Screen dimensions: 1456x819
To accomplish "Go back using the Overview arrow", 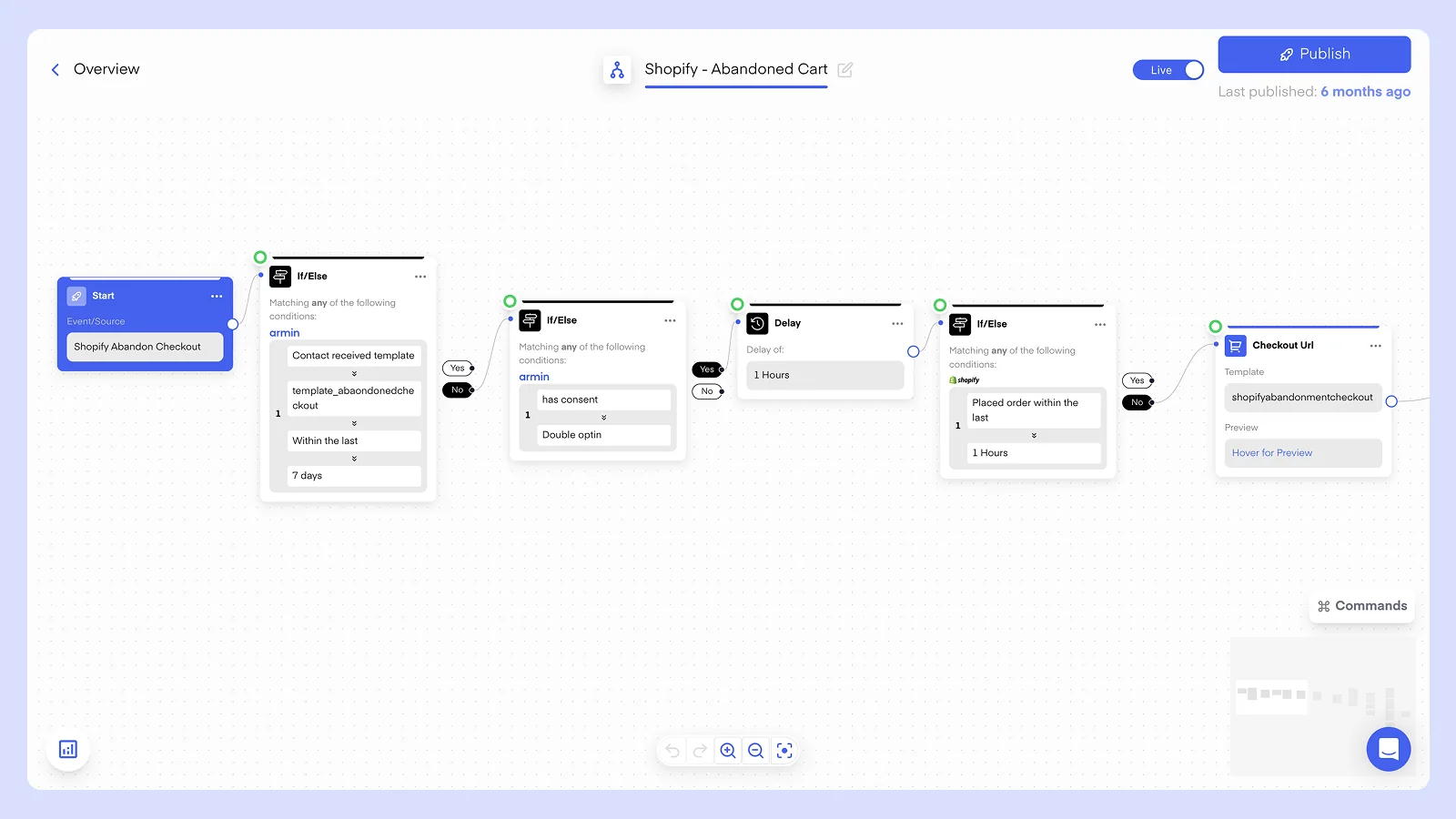I will tap(56, 70).
